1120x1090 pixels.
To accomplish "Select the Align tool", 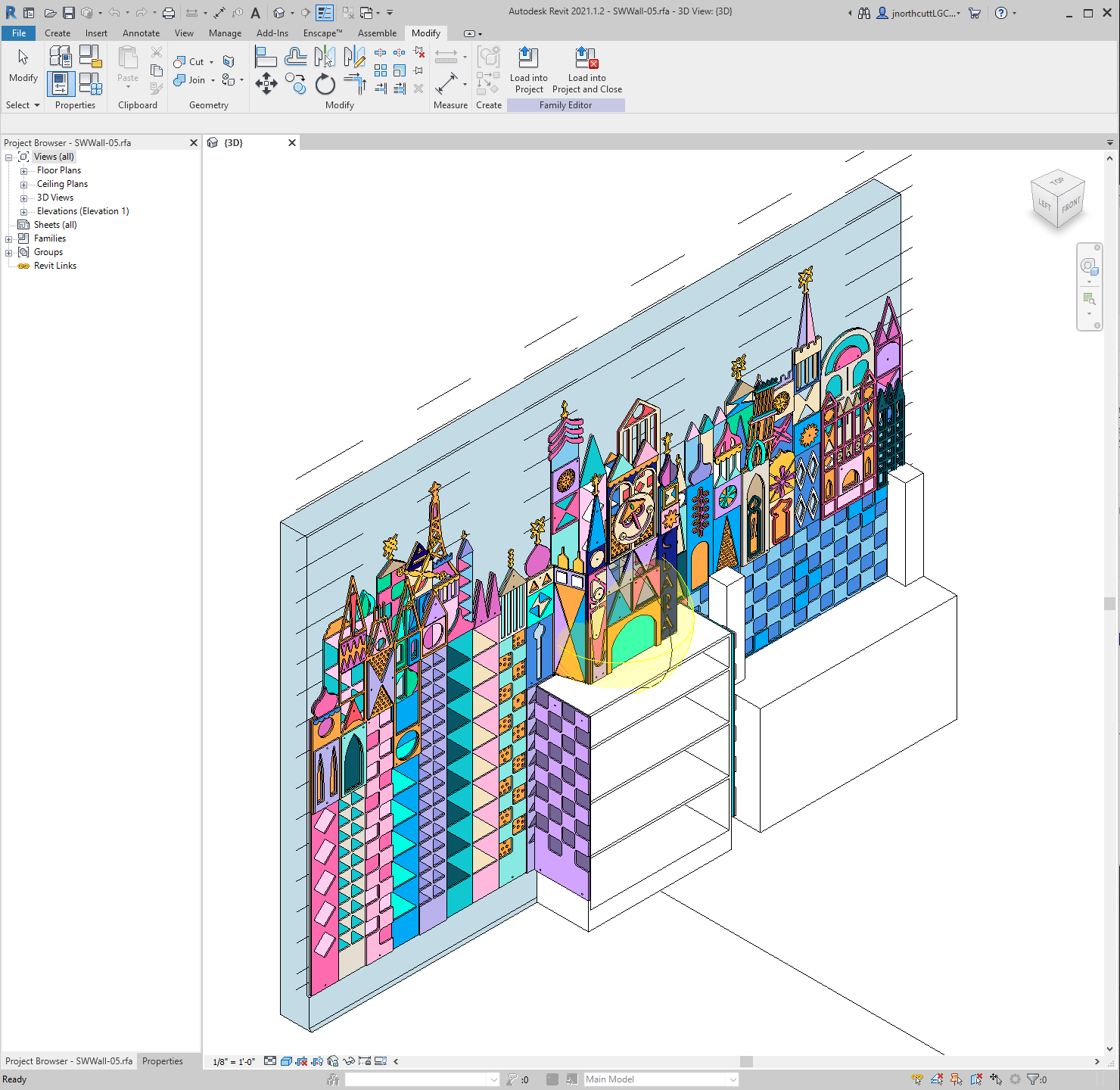I will [x=266, y=56].
